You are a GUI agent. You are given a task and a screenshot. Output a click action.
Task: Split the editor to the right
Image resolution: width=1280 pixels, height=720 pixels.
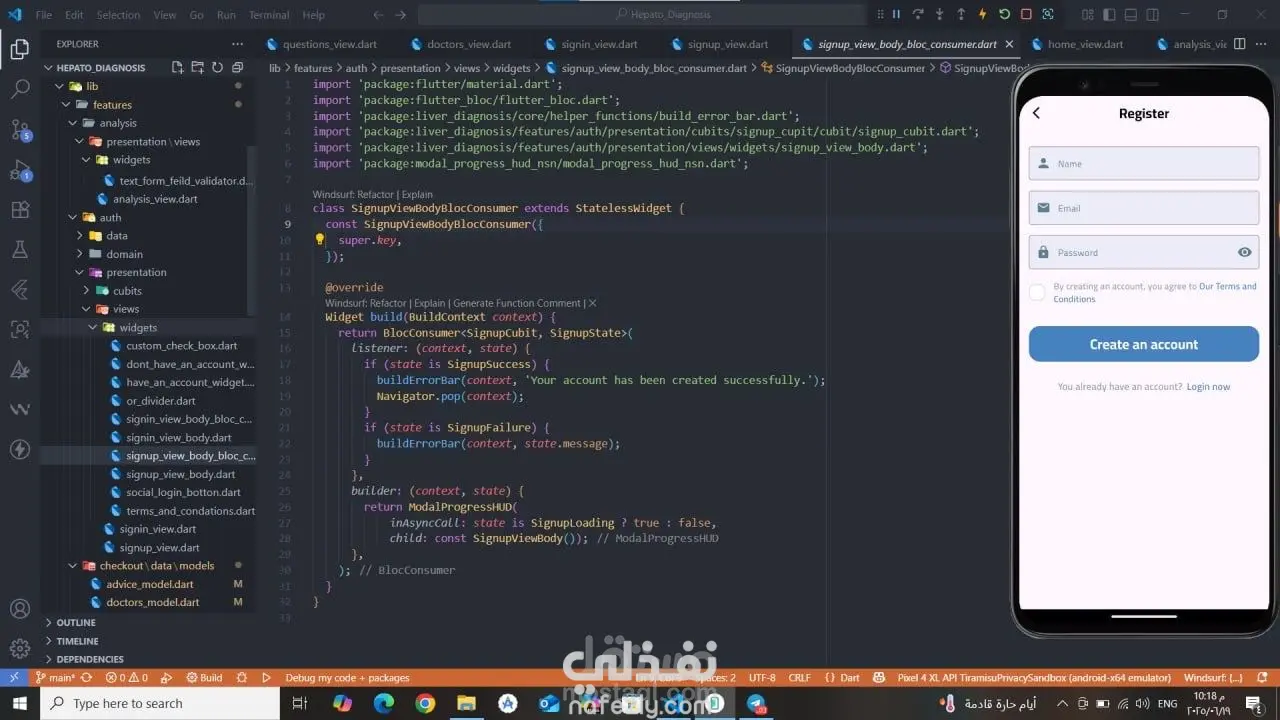coord(1239,44)
